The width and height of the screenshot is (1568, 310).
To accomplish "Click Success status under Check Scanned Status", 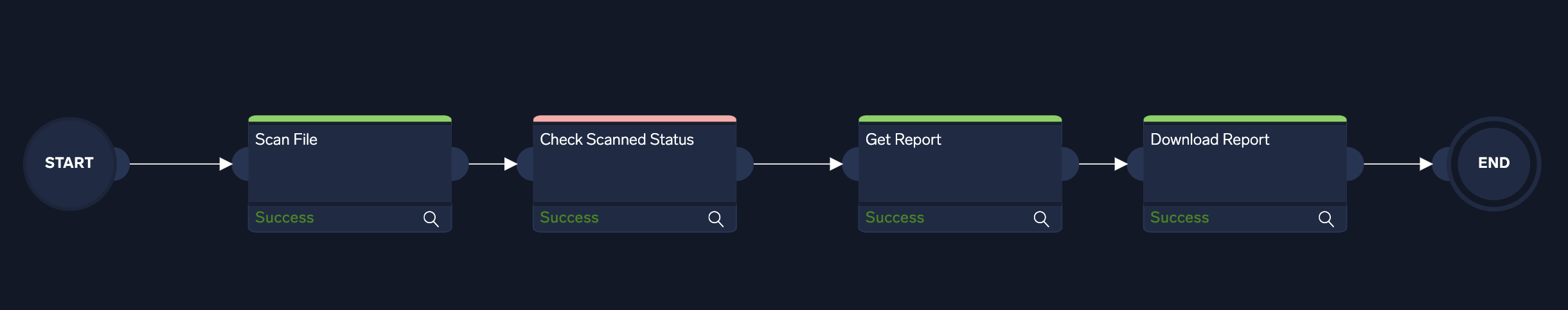I will (569, 217).
